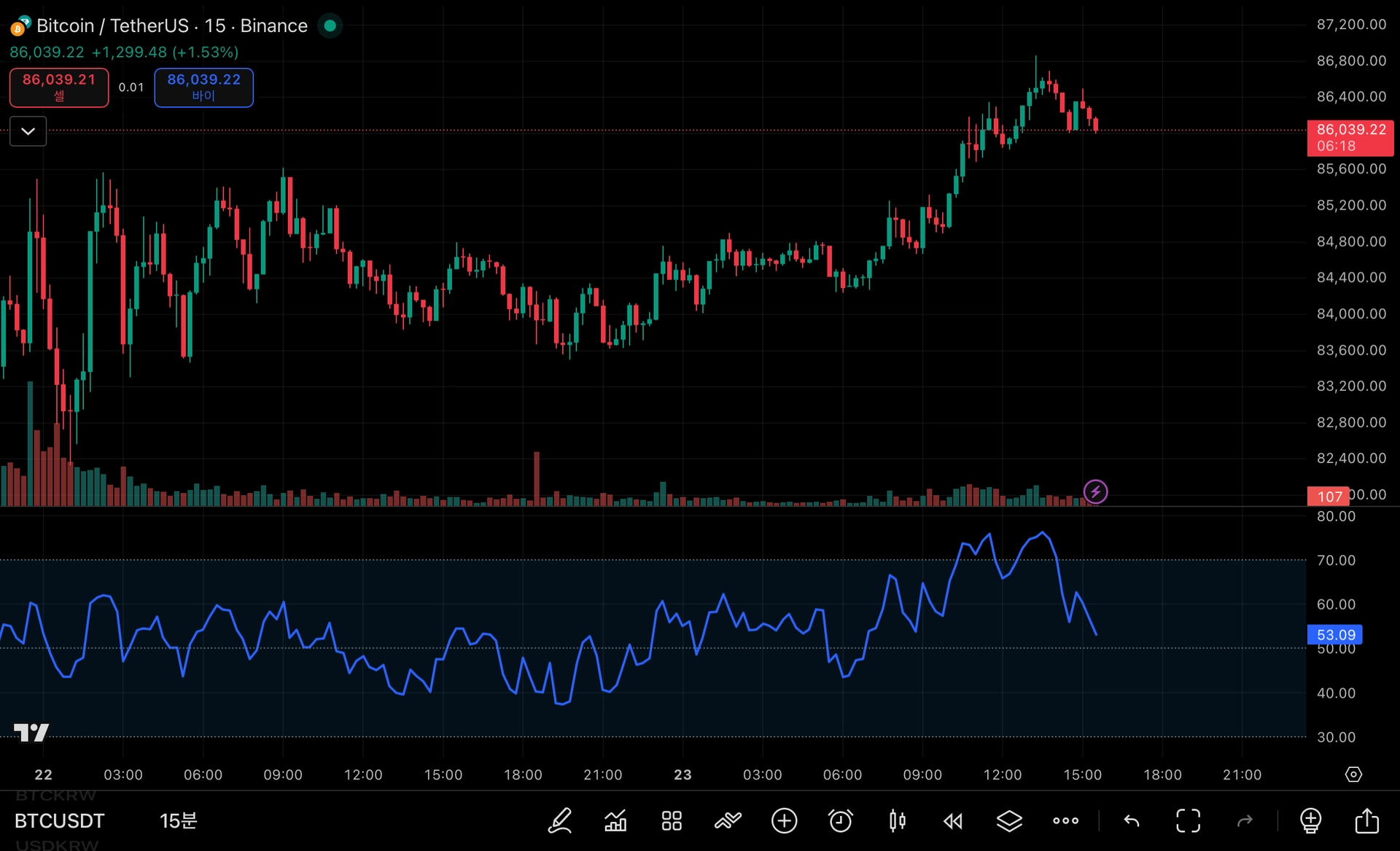Screen dimensions: 1400x851
Task: Open the indicators chart icon
Action: click(x=616, y=821)
